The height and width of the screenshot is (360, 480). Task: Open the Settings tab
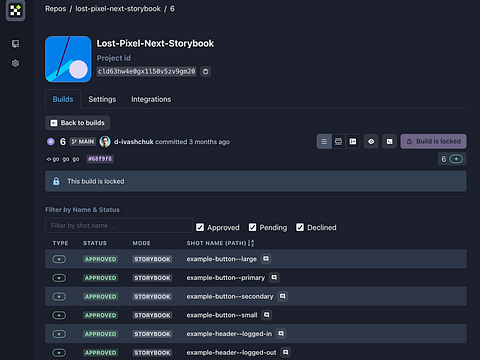coord(102,99)
